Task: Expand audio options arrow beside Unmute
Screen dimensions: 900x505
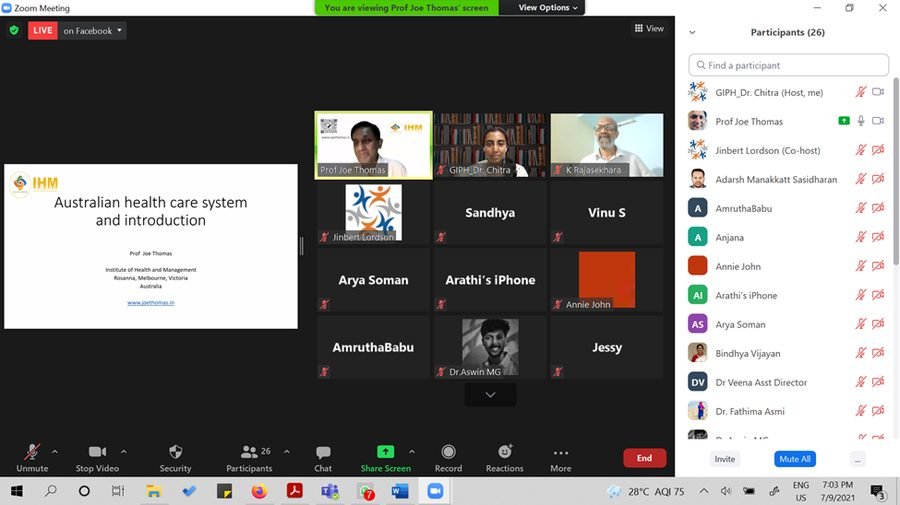Action: (x=55, y=452)
